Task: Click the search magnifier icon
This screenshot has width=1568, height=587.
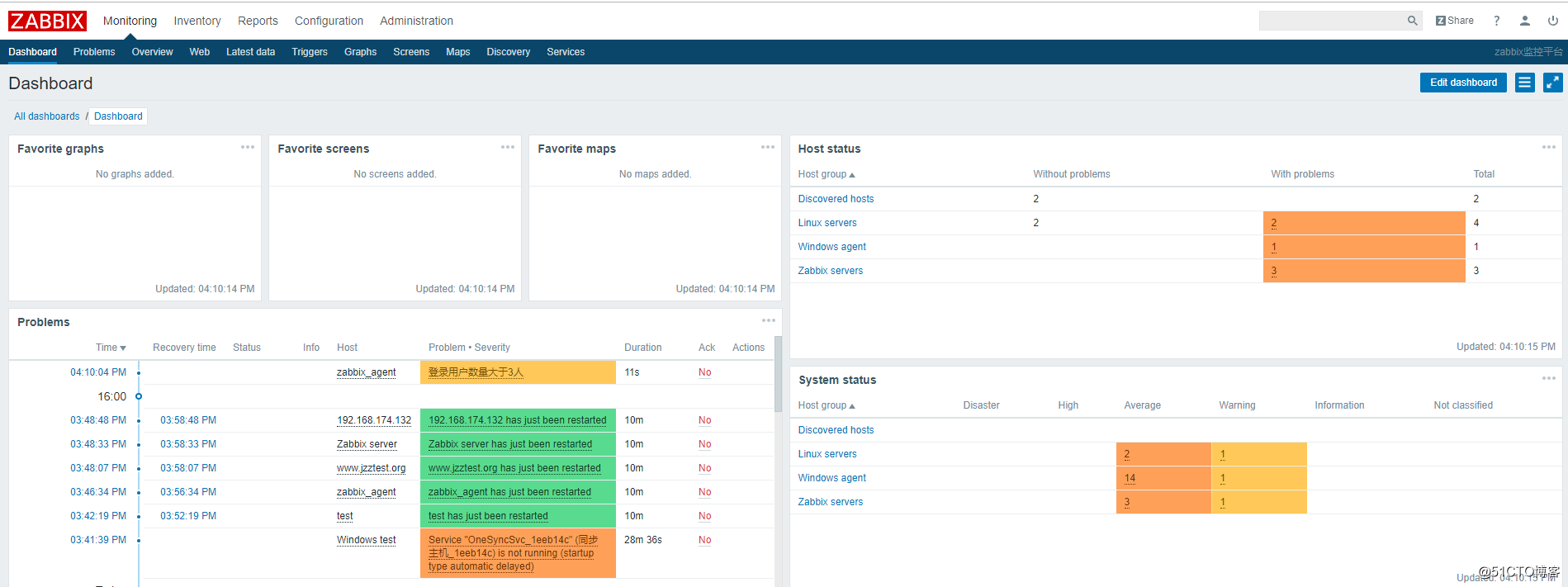Action: point(1413,21)
